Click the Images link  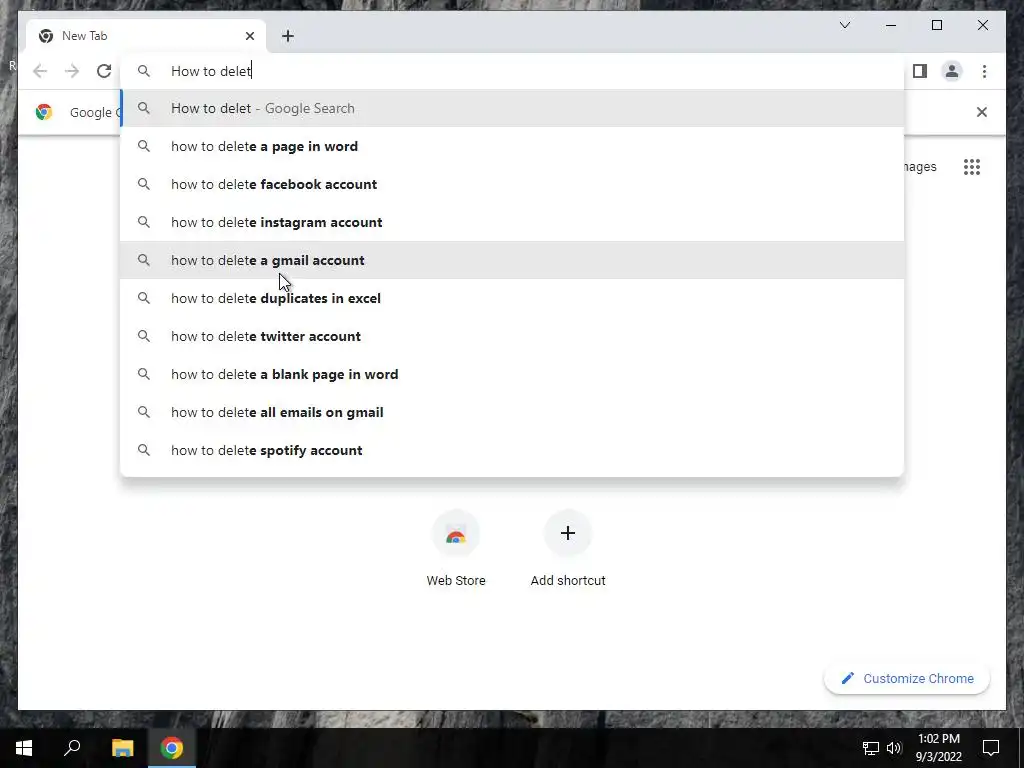pyautogui.click(x=920, y=167)
